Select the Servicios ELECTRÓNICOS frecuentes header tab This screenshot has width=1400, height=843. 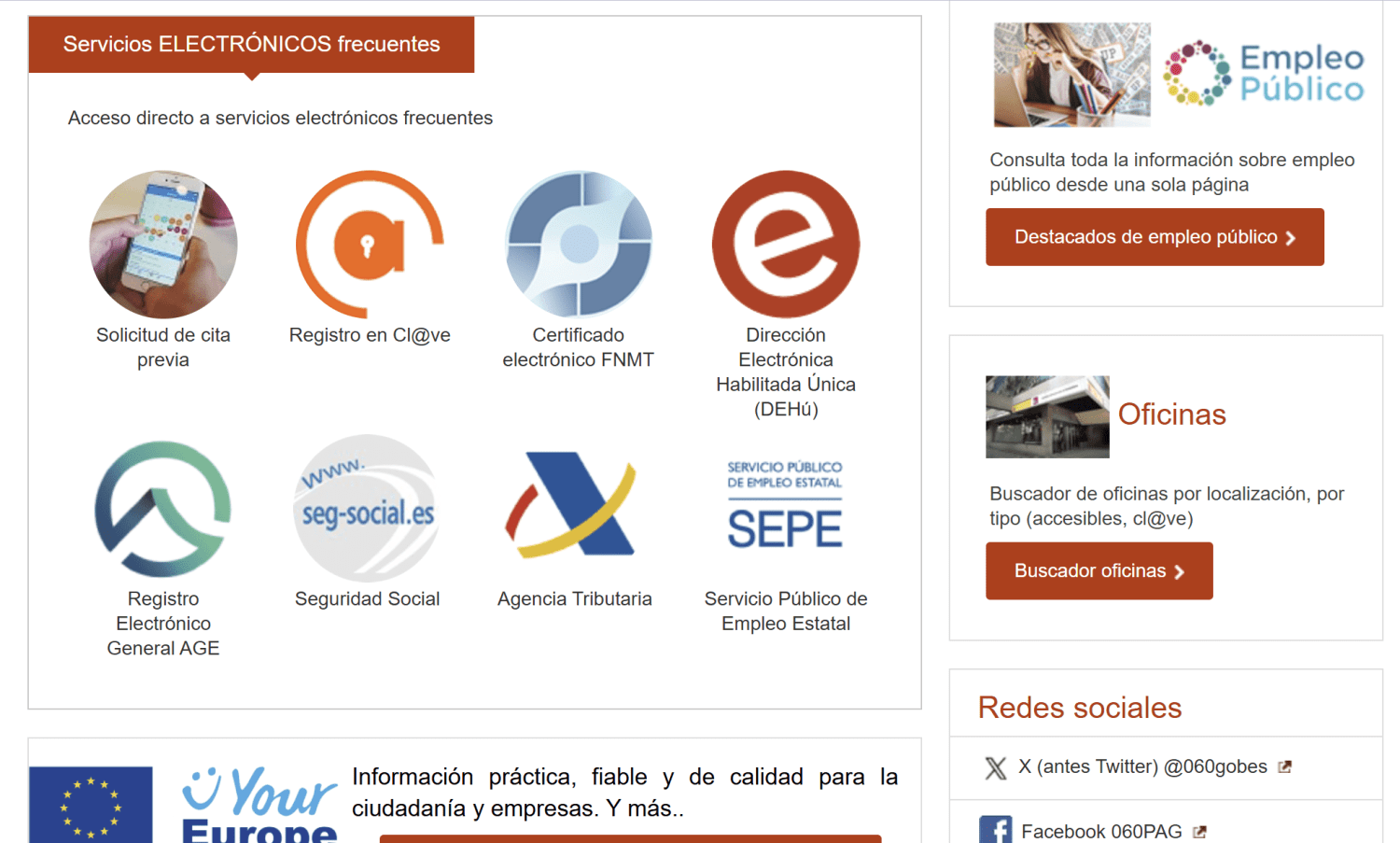coord(251,44)
